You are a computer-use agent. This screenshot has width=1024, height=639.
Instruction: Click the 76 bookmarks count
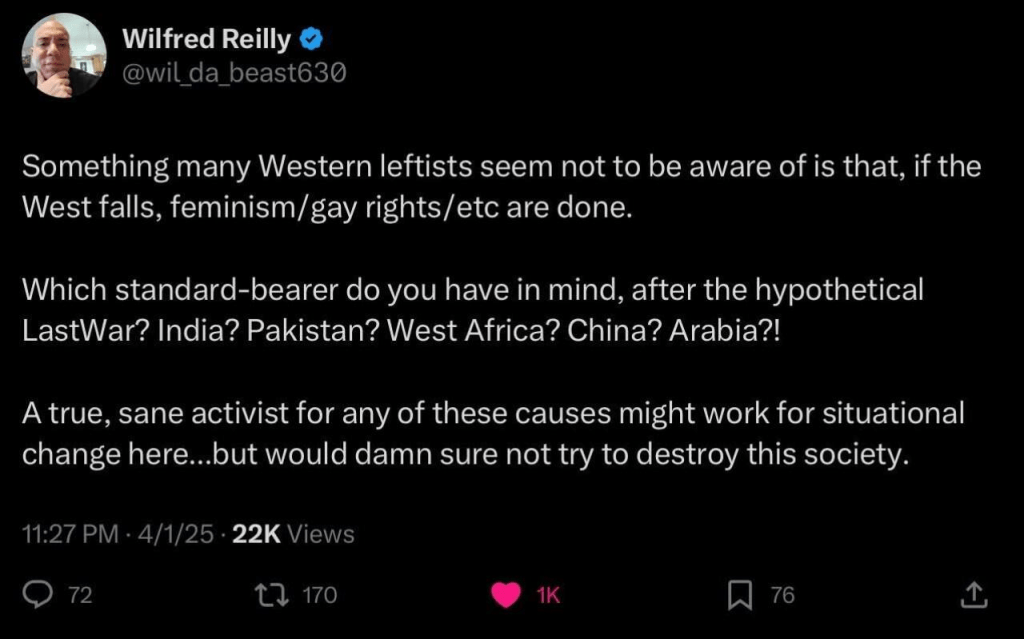coord(782,596)
